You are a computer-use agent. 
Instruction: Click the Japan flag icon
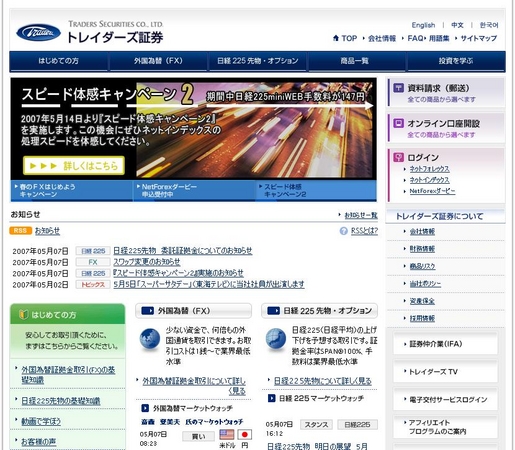[245, 434]
